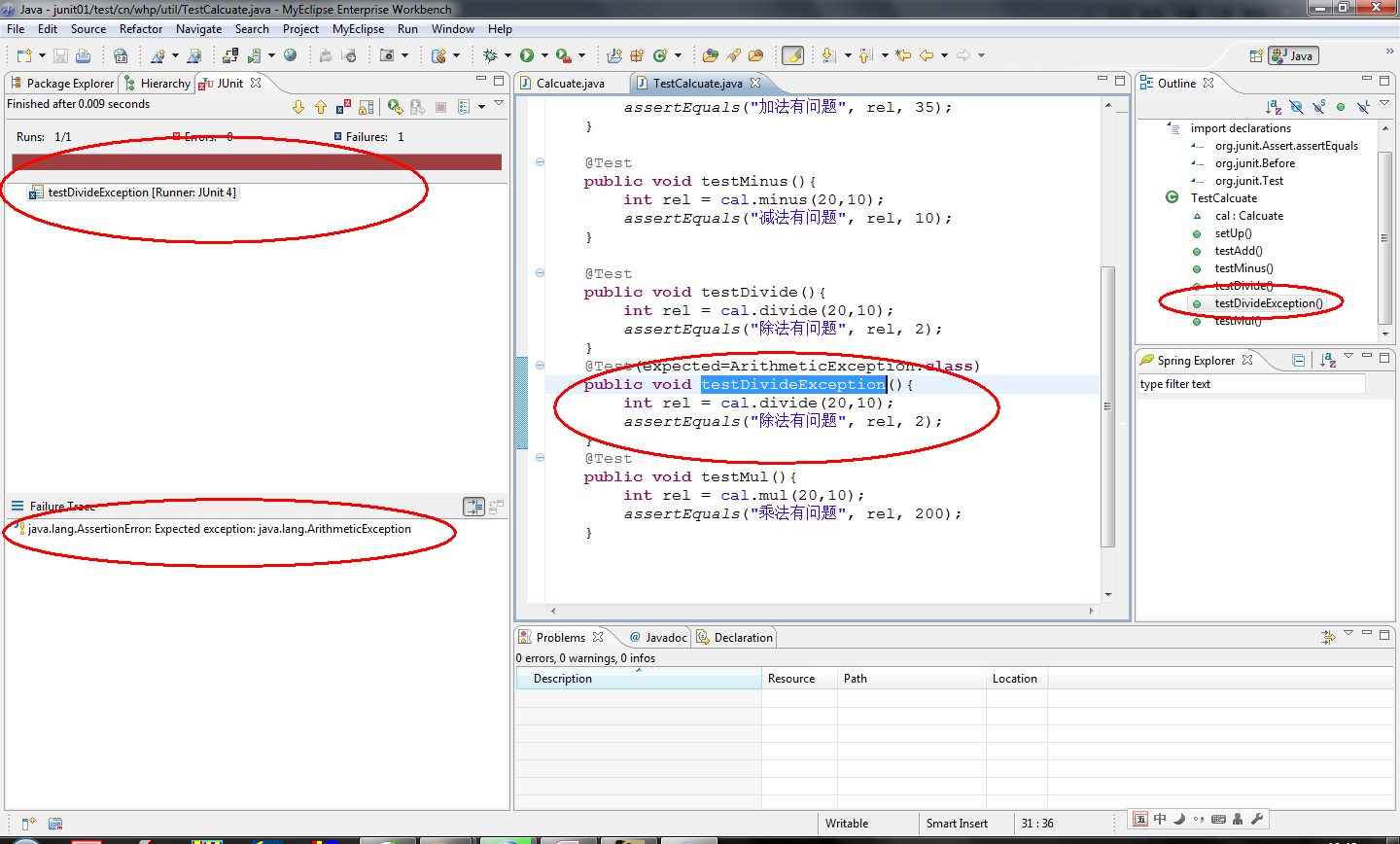Click the Run Last Tool icon

(563, 55)
